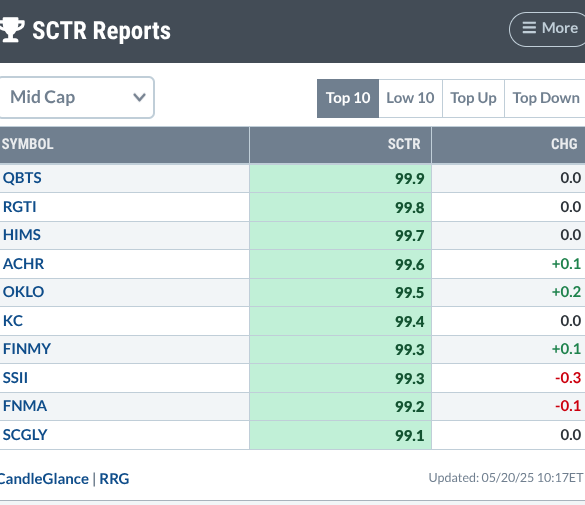Expand the Mid Cap dropdown
This screenshot has width=585, height=505.
click(76, 97)
